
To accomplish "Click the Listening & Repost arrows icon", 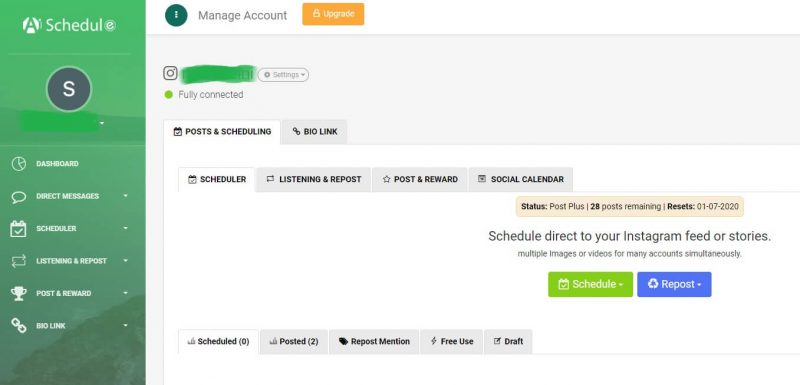I will coord(18,261).
